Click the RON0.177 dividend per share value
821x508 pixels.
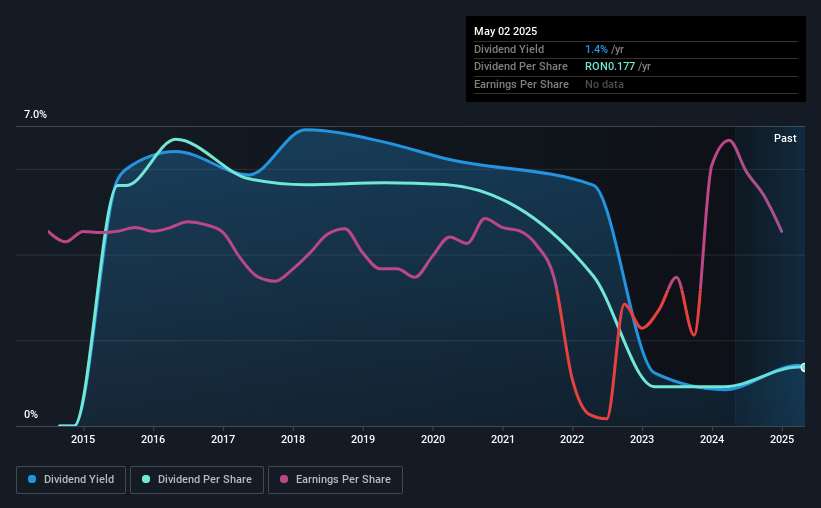coord(610,67)
